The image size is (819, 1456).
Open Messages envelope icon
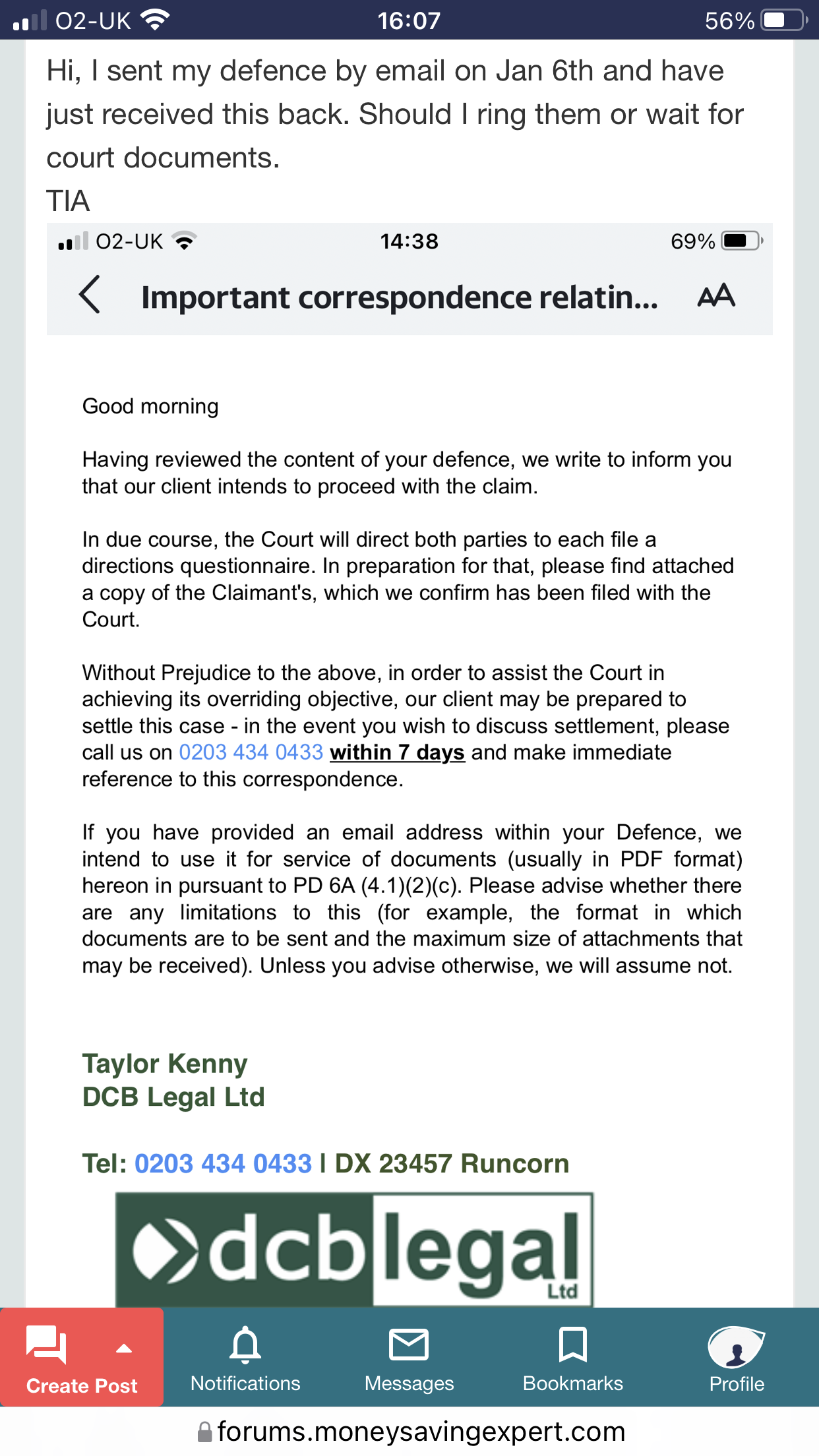[409, 1345]
